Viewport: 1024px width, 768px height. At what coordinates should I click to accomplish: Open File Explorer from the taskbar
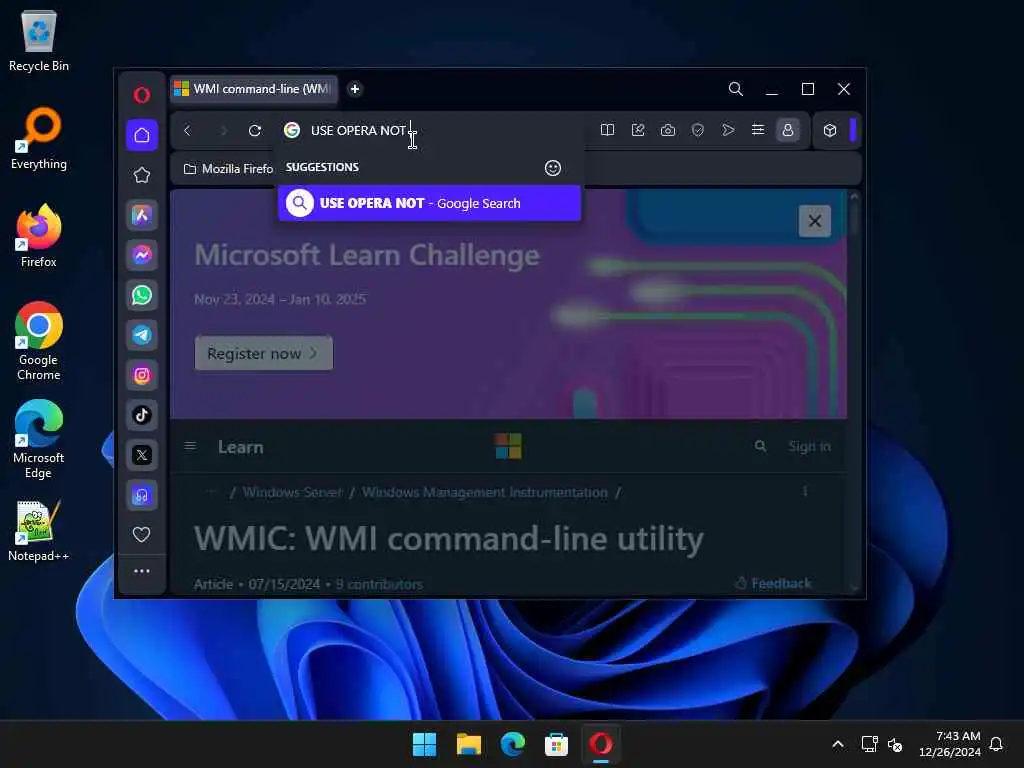[469, 744]
